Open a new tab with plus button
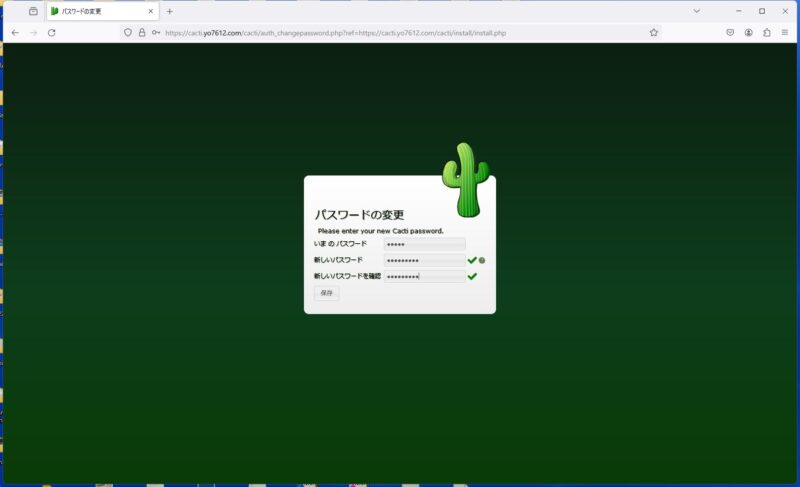Image resolution: width=800 pixels, height=487 pixels. (x=169, y=11)
